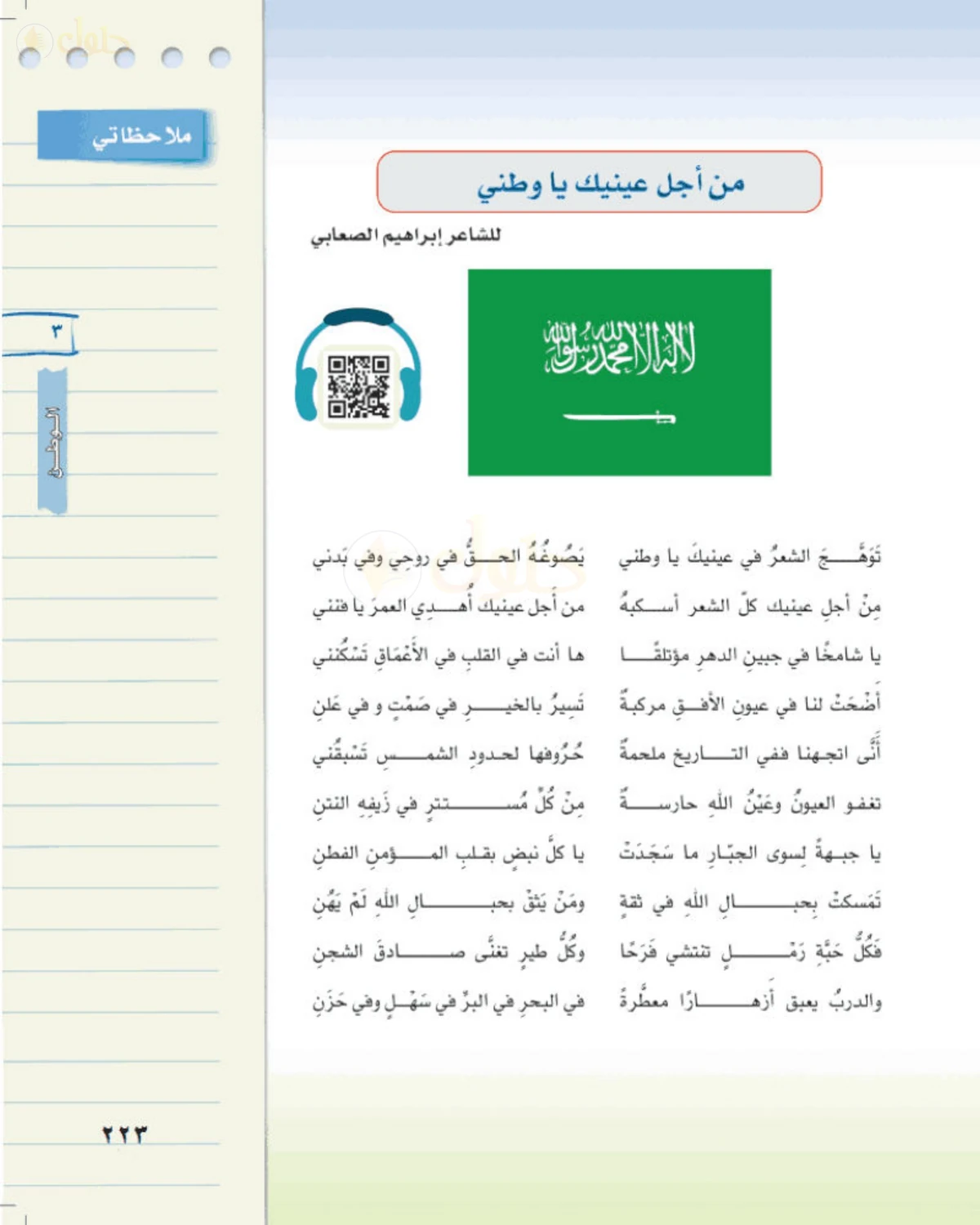The width and height of the screenshot is (980, 1225).
Task: Click the hemistich 'فَكُلّ حَبَّةِ رَمْلٍ تنتشي فَرَحًا'
Action: pos(750,951)
